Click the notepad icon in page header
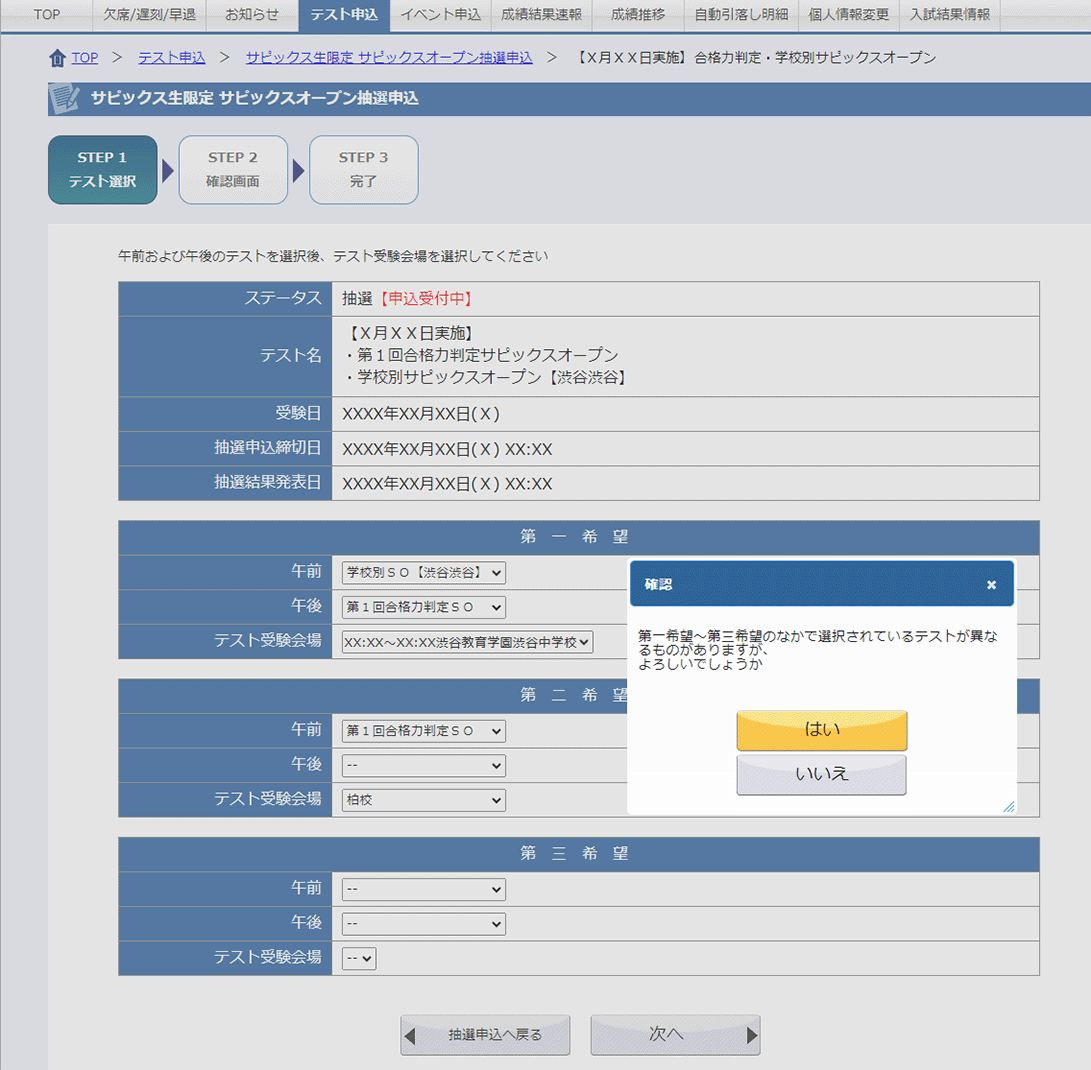Viewport: 1091px width, 1070px height. coord(64,98)
